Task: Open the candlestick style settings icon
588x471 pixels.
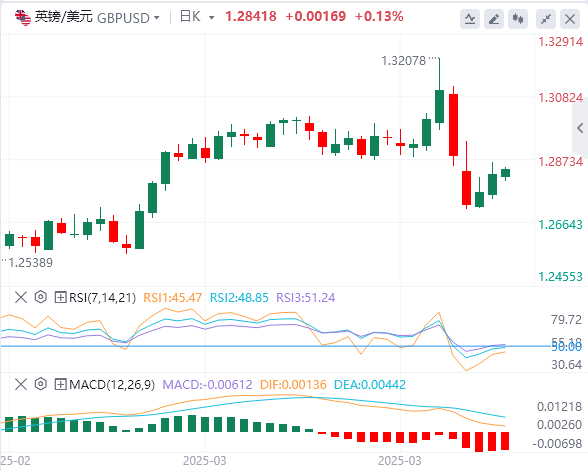Action: tap(518, 19)
